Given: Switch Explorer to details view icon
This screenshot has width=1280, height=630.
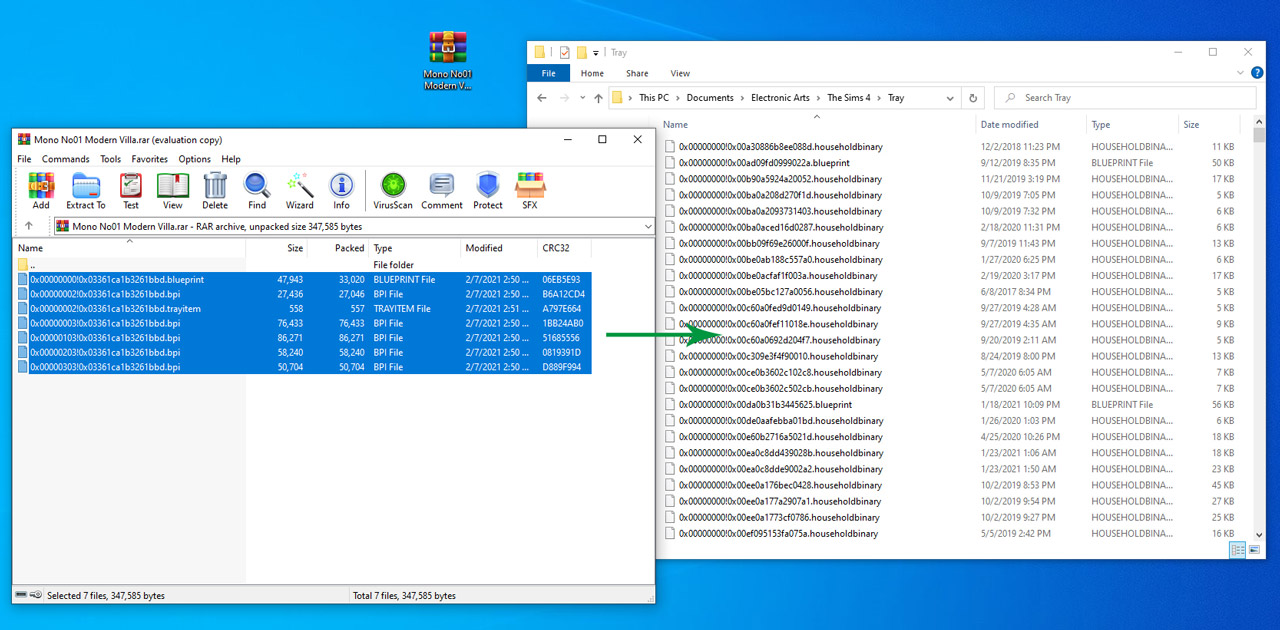Looking at the screenshot, I should click(1238, 550).
